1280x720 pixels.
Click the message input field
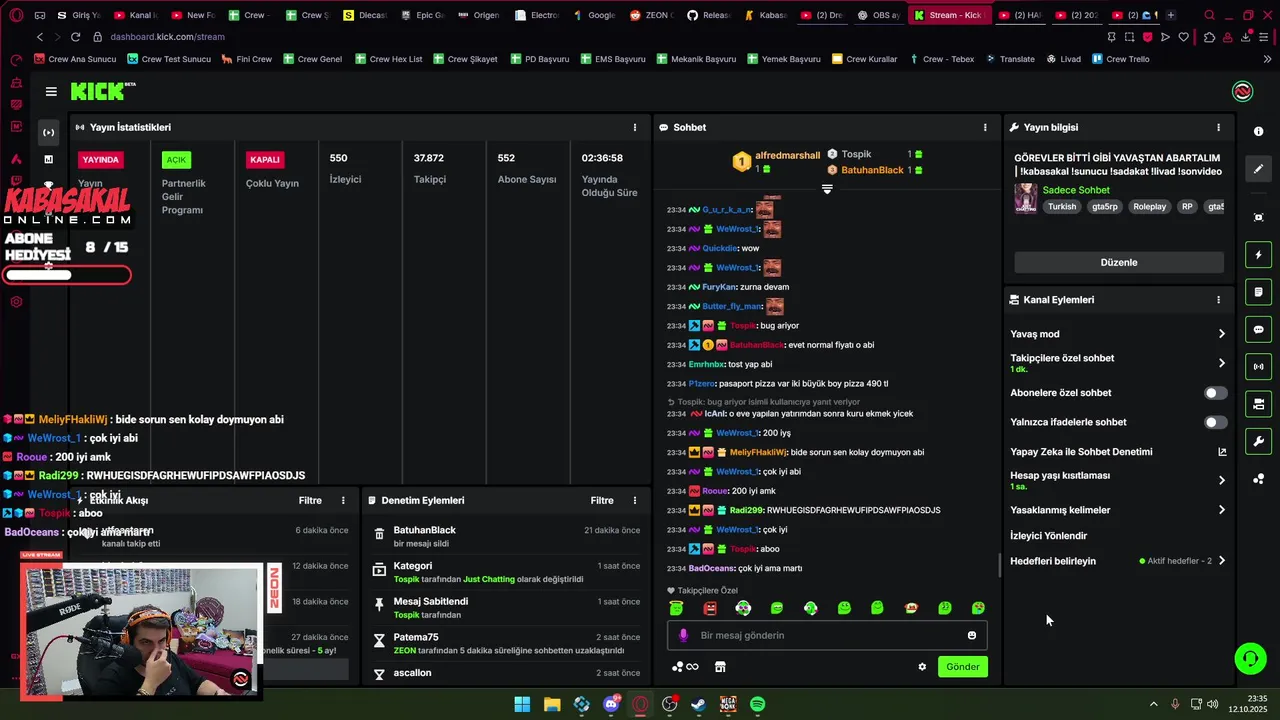tap(828, 635)
